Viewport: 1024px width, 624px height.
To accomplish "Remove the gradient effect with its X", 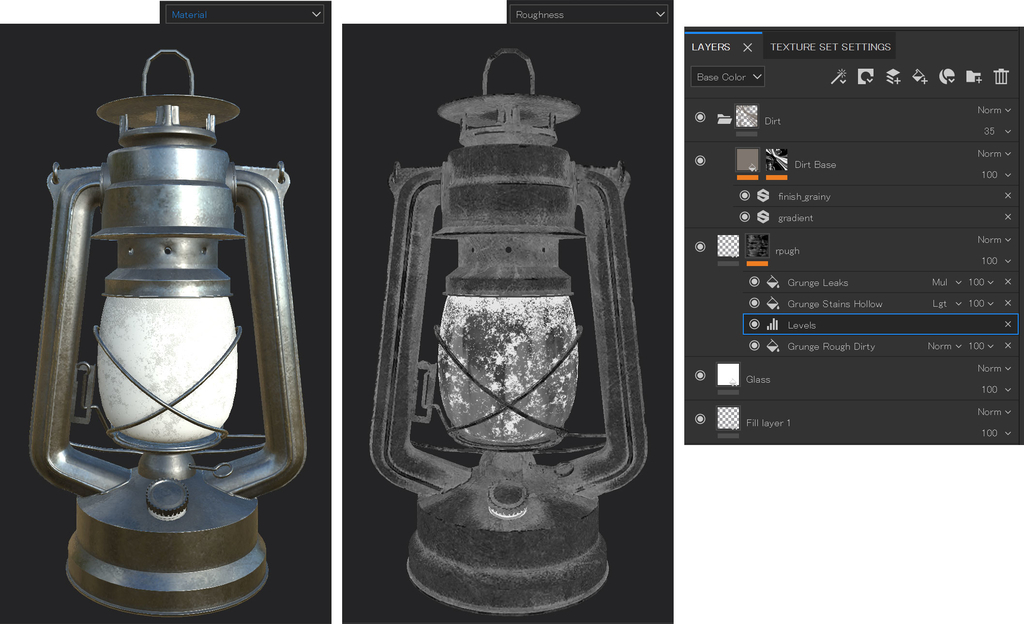I will coord(1008,217).
